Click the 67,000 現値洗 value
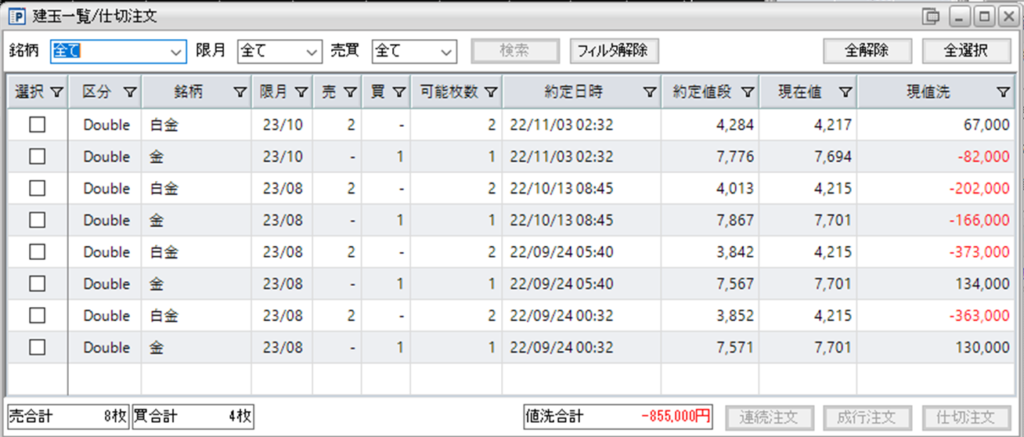1024x437 pixels. [x=986, y=125]
